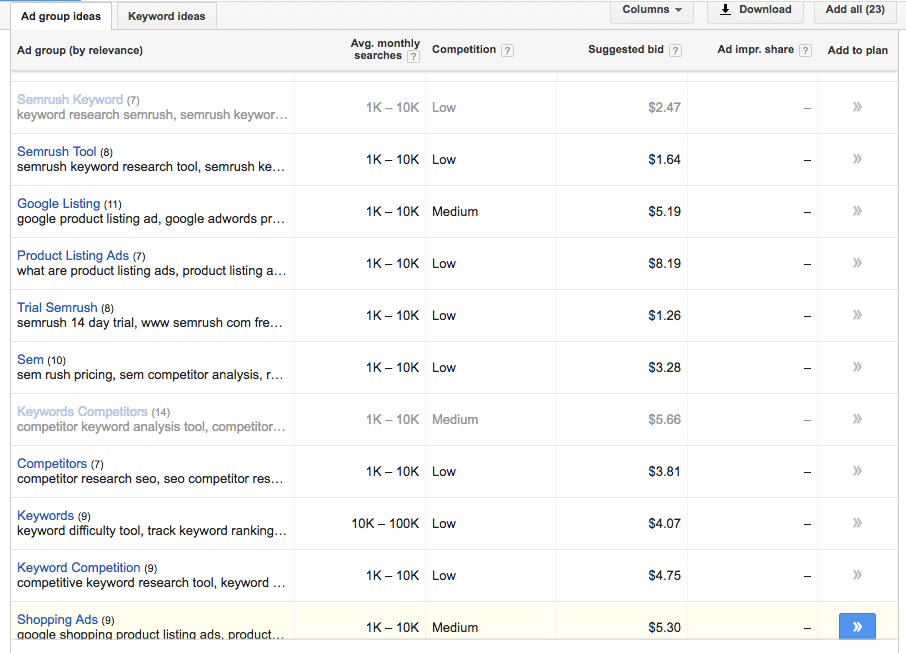Open help icon for Avg. monthly searches
The height and width of the screenshot is (653, 906).
pyautogui.click(x=413, y=57)
